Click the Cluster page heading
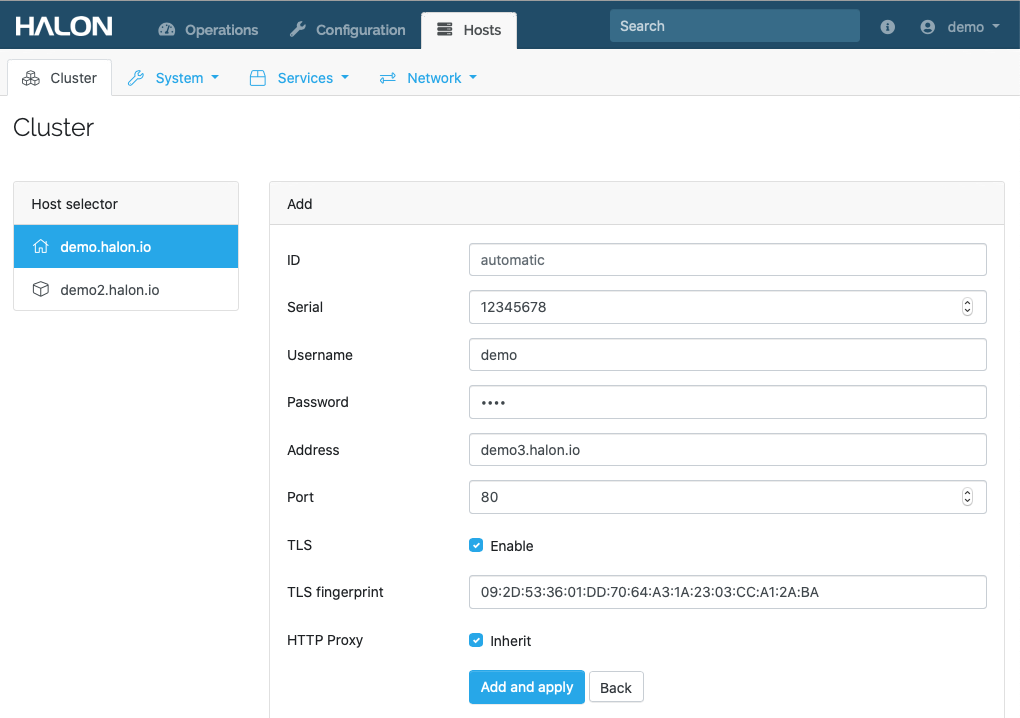 (x=53, y=127)
